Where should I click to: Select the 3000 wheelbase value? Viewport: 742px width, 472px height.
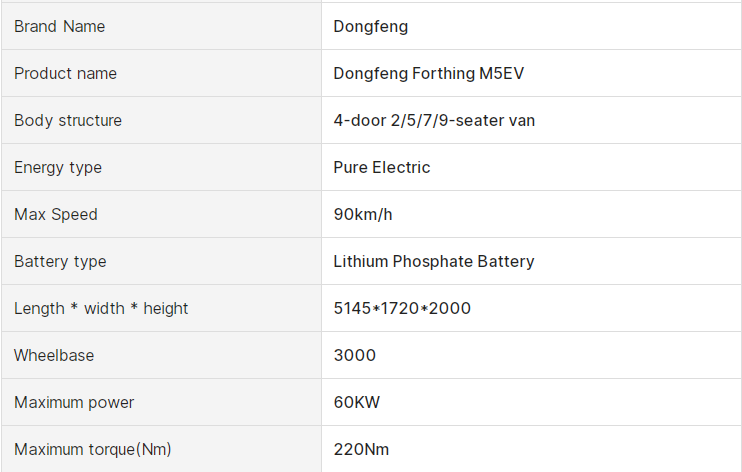pos(355,355)
